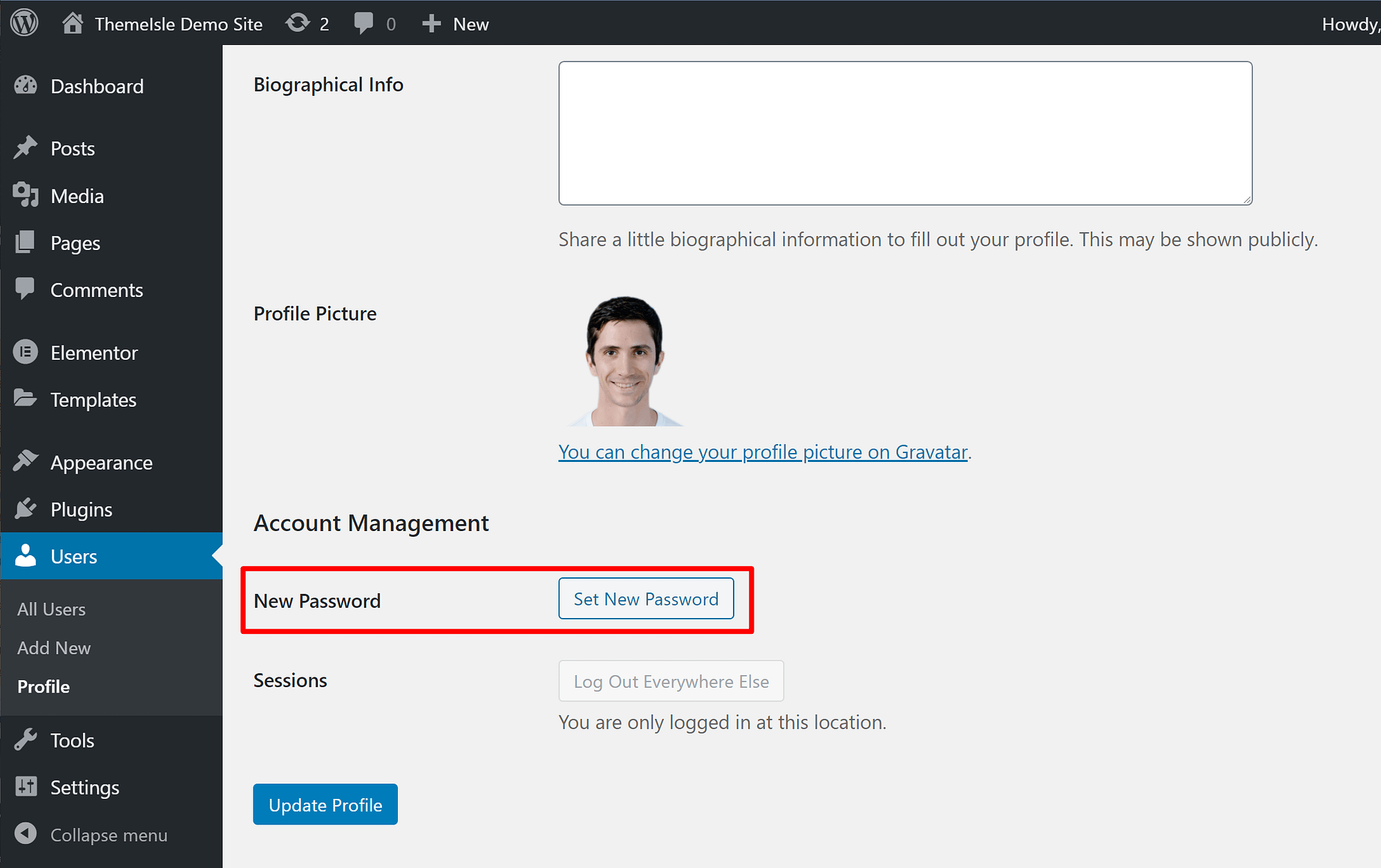Open the Media library icon
Viewport: 1381px width, 868px height.
pos(26,195)
